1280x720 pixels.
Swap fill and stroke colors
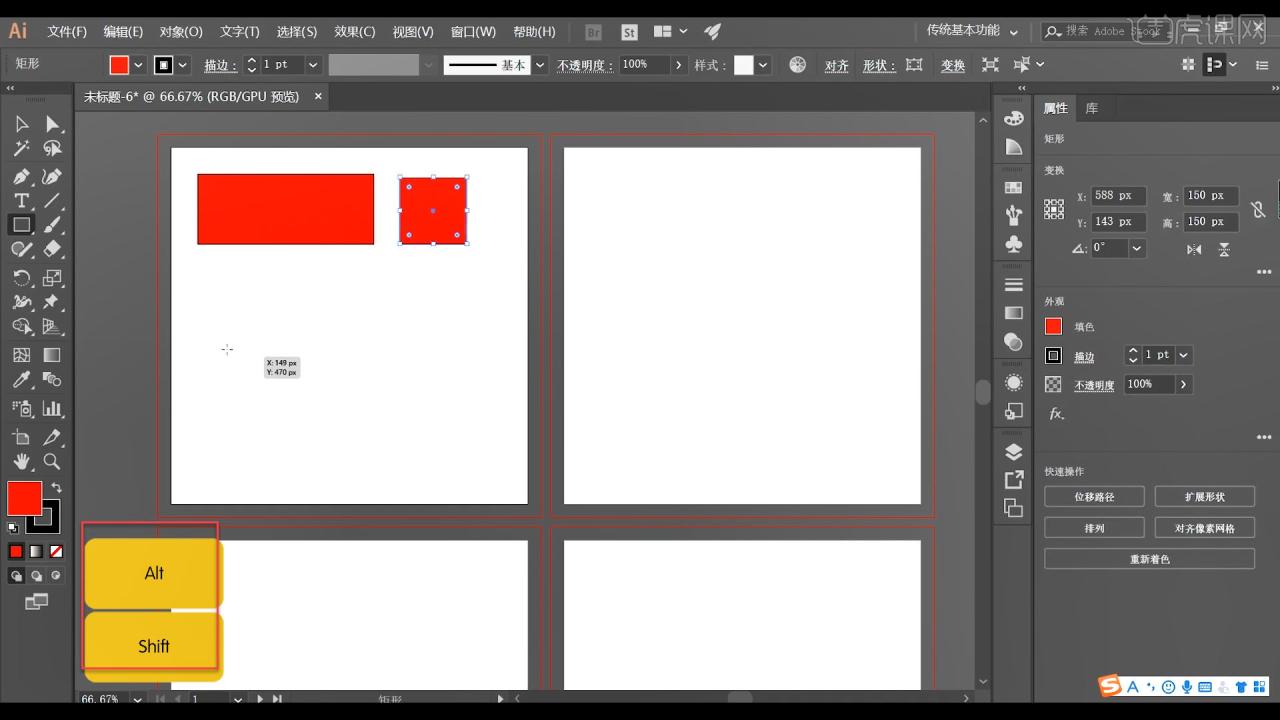pos(57,488)
